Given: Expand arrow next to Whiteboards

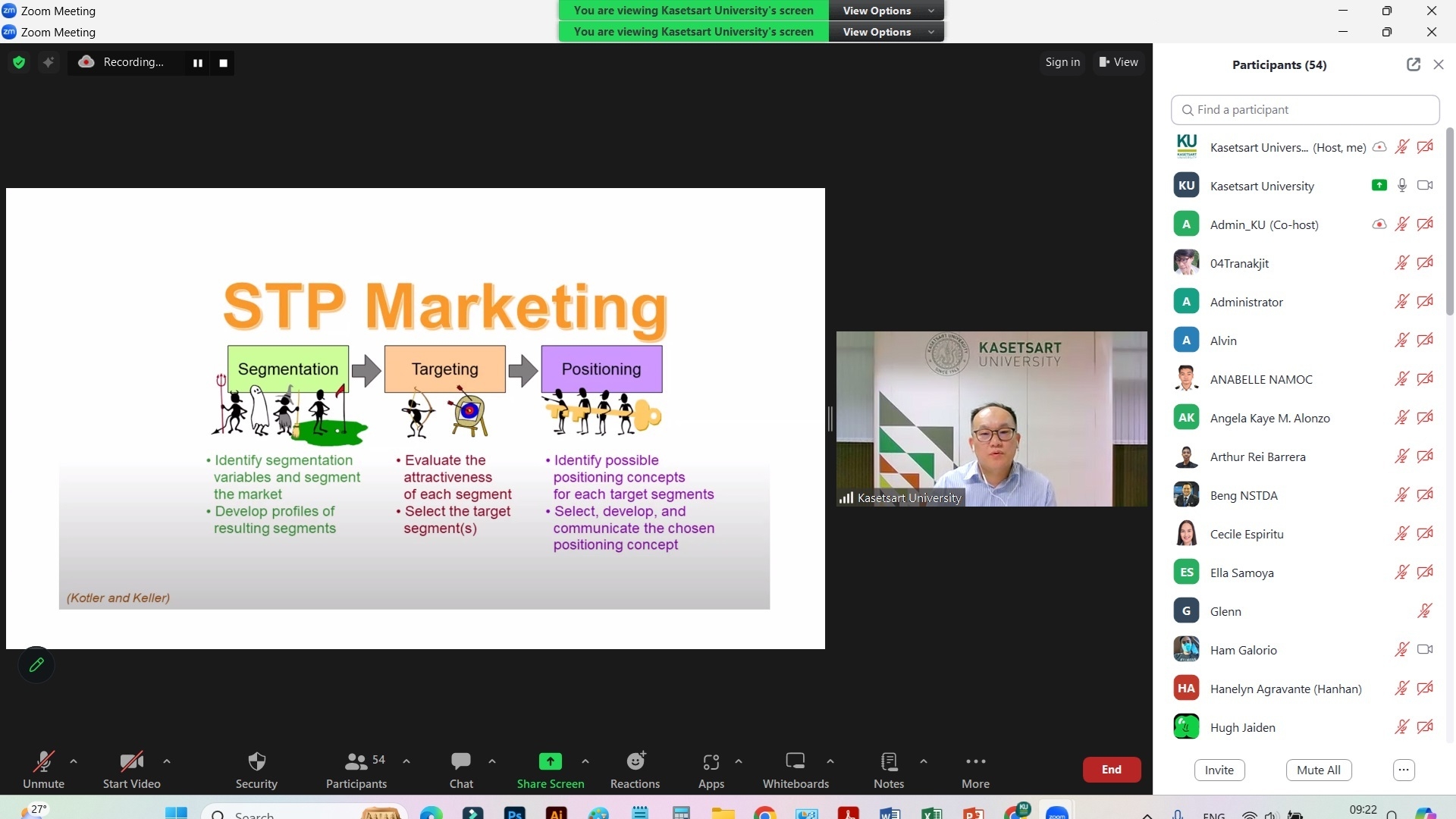Looking at the screenshot, I should tap(830, 761).
